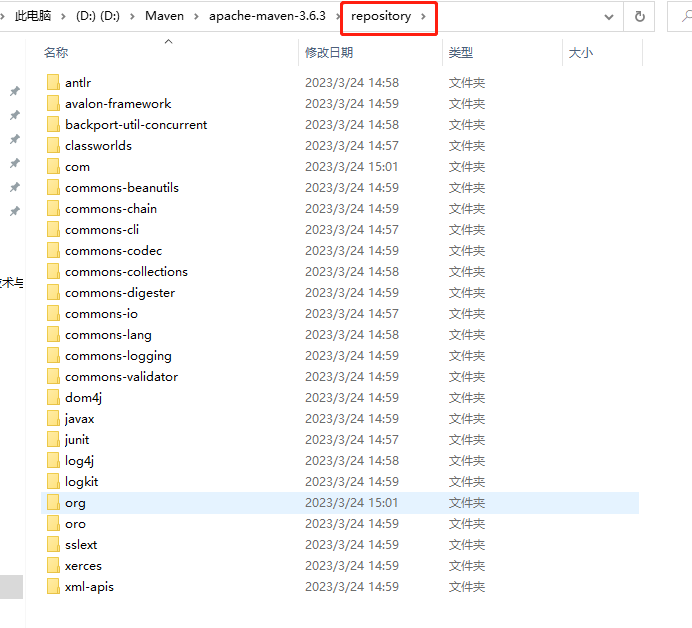The image size is (692, 628).
Task: Click the repository breadcrumb segment
Action: click(x=381, y=16)
